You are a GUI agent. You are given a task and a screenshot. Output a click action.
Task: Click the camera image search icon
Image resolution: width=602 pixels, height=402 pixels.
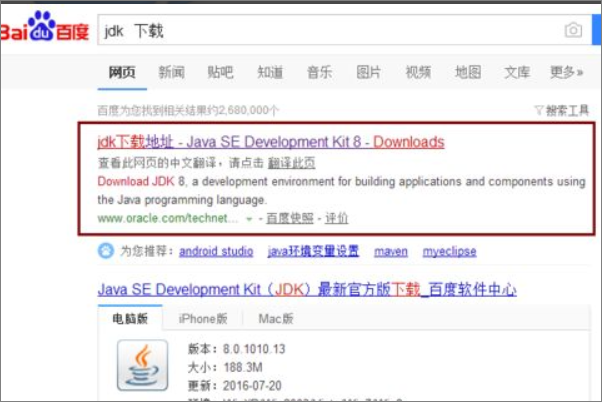pyautogui.click(x=573, y=30)
